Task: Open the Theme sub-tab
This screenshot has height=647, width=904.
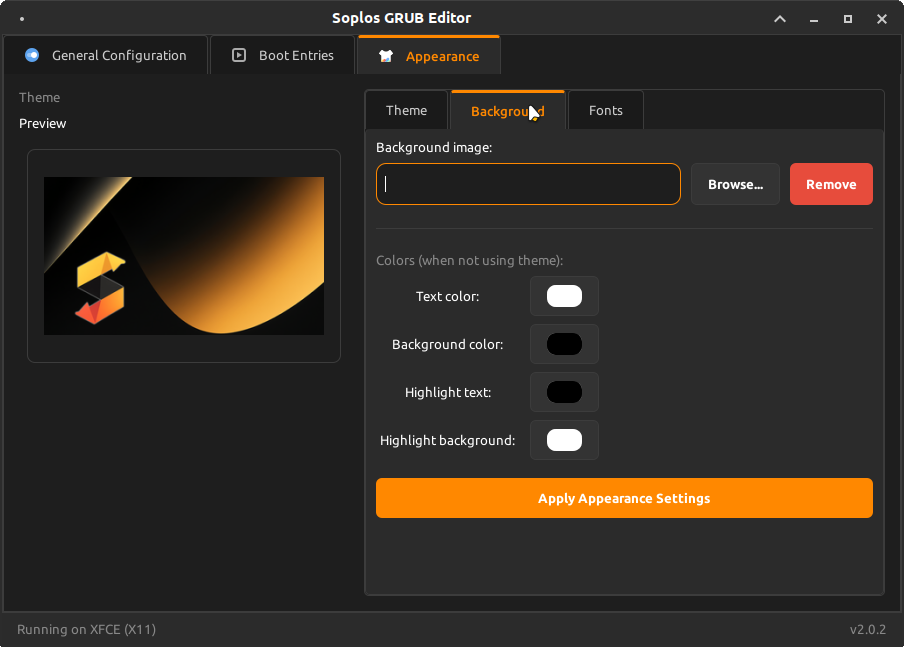Action: click(x=406, y=110)
